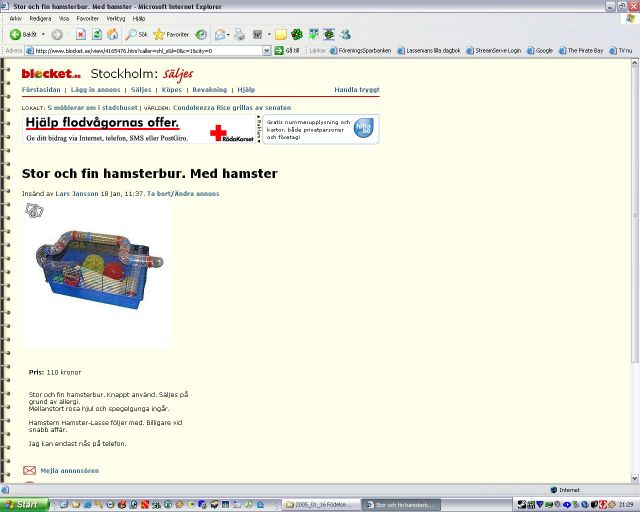Expand the edit icon dropdown arrow

[269, 35]
